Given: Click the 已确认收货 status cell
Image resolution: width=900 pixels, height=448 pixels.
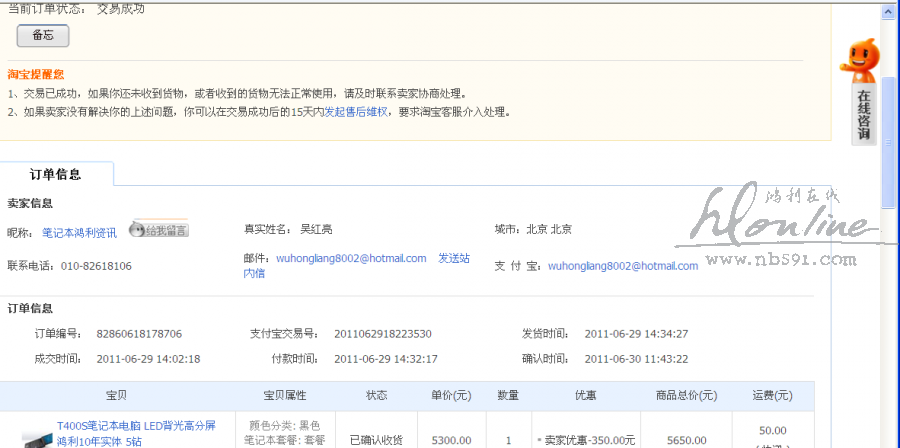Looking at the screenshot, I should click(x=376, y=440).
